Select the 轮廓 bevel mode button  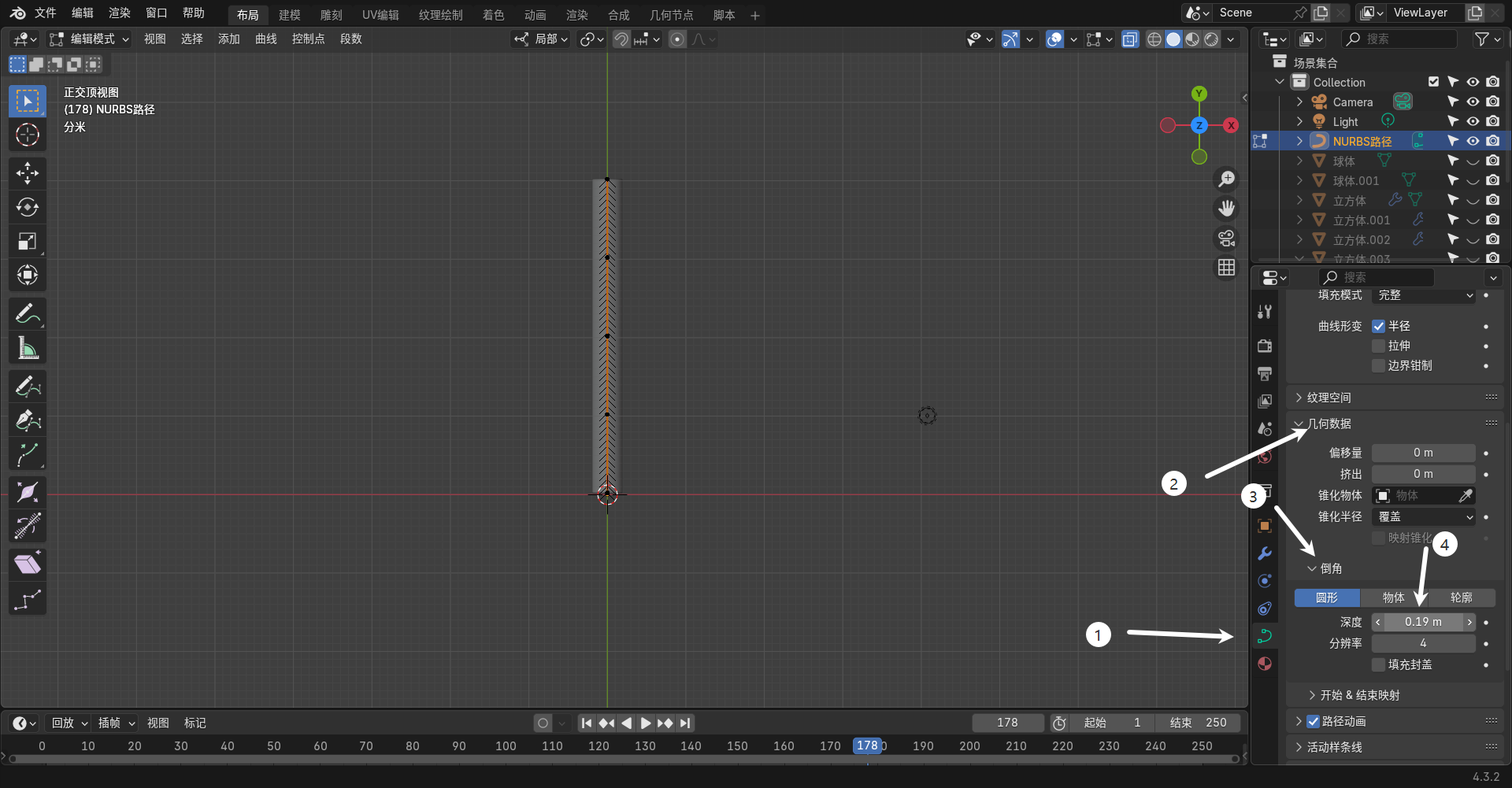pos(1461,597)
